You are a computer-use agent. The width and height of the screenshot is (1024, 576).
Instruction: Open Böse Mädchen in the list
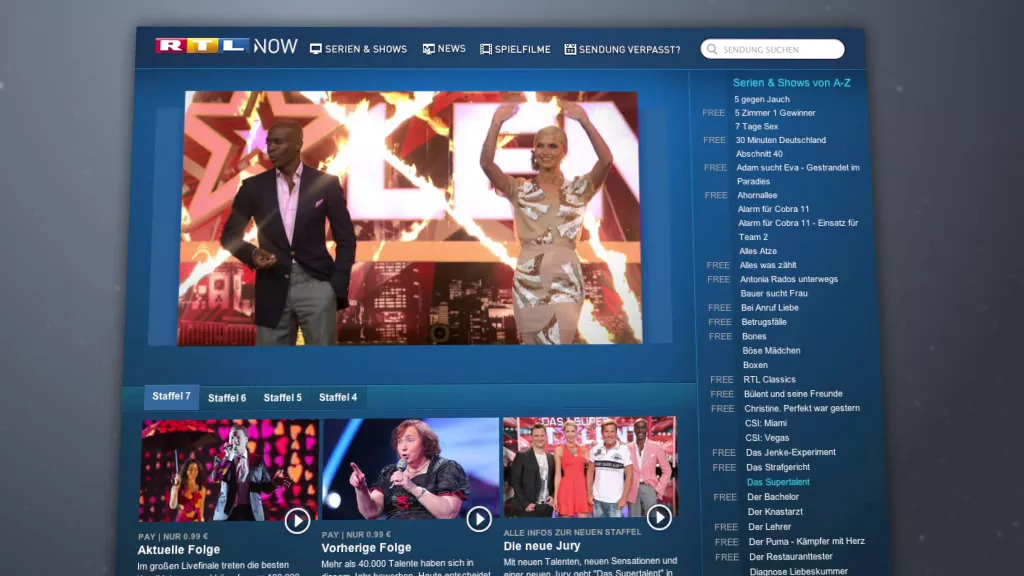click(x=772, y=351)
